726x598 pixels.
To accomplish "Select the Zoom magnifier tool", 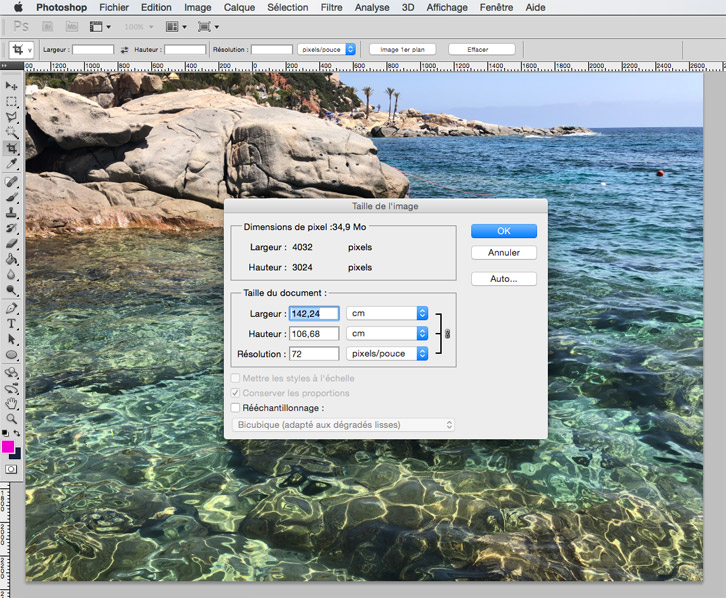I will pos(12,418).
